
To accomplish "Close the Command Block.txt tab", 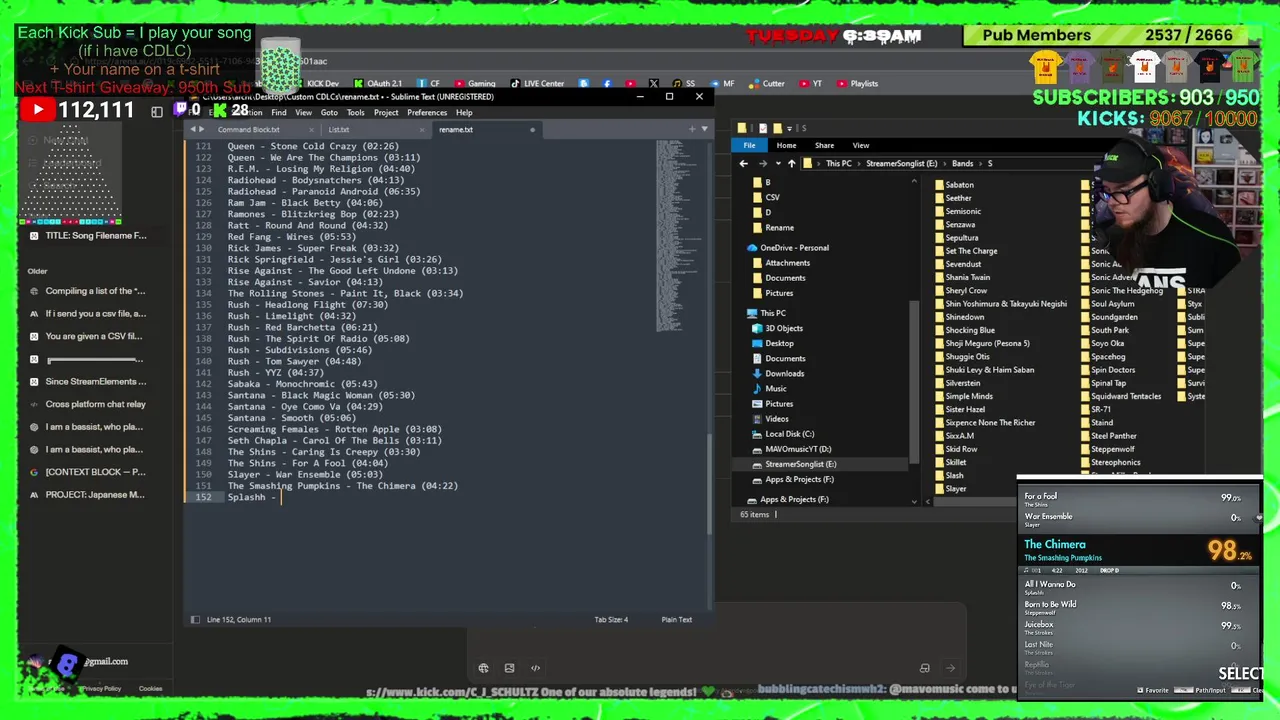I will click(312, 129).
